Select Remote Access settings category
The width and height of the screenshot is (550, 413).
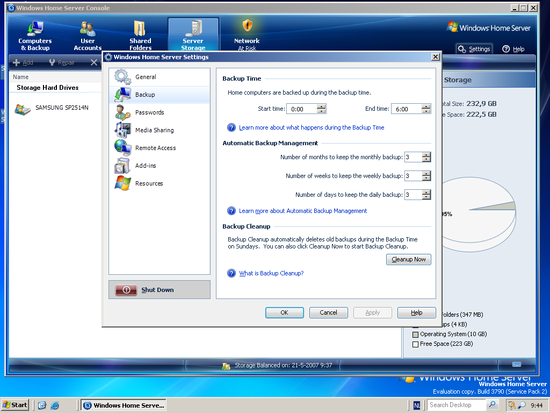[x=160, y=148]
